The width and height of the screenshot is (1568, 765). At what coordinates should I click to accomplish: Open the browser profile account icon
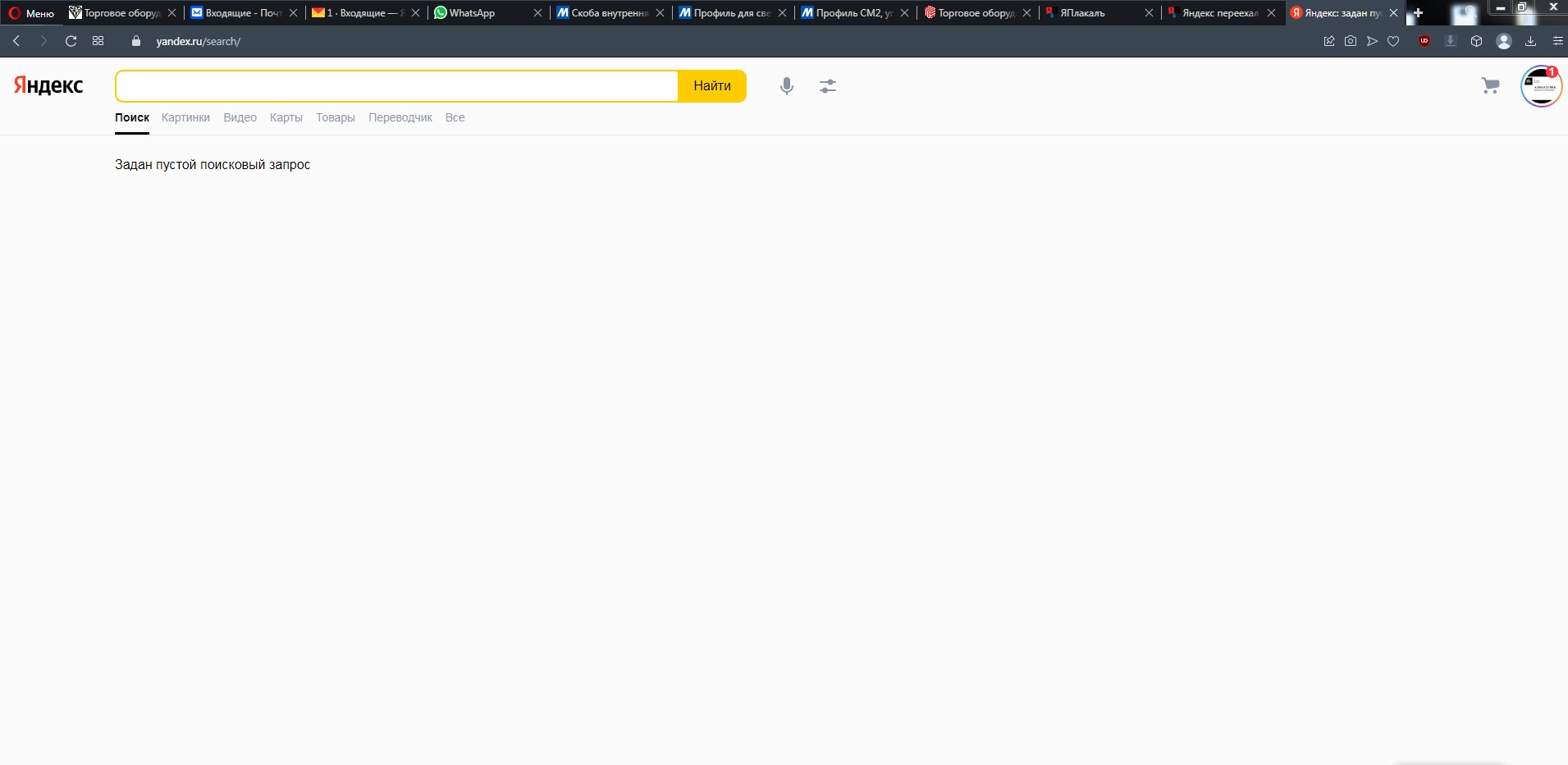click(1504, 41)
